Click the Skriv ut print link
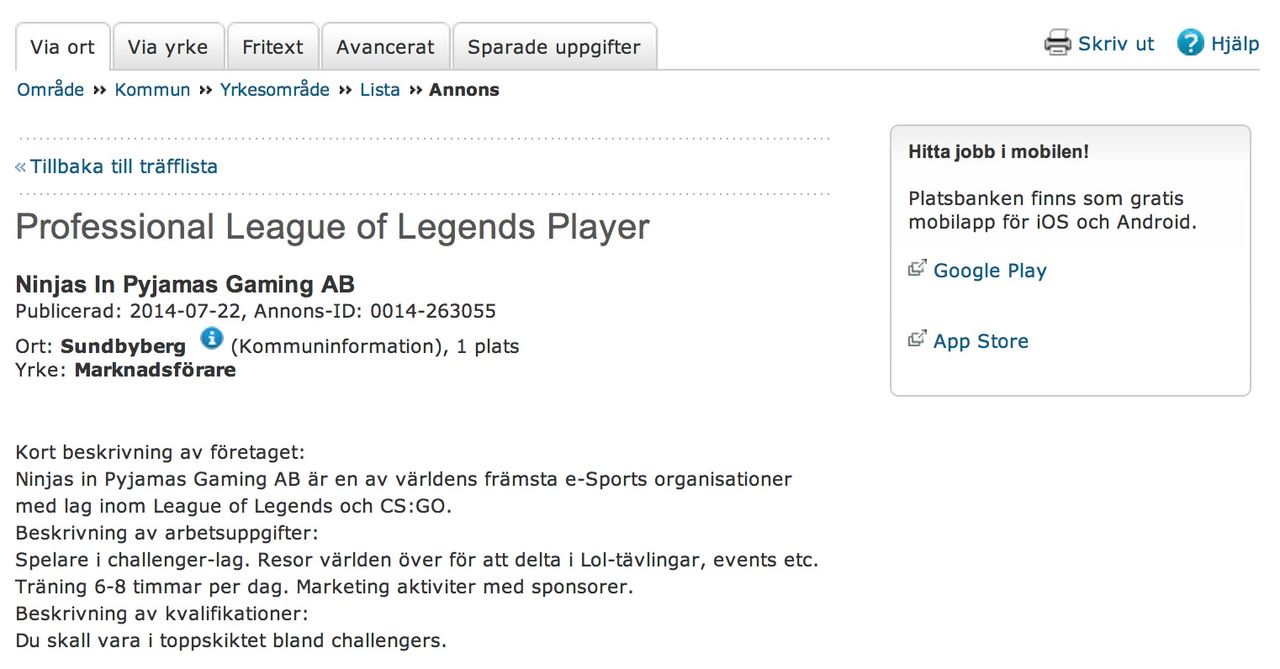This screenshot has height=669, width=1280. 1116,44
